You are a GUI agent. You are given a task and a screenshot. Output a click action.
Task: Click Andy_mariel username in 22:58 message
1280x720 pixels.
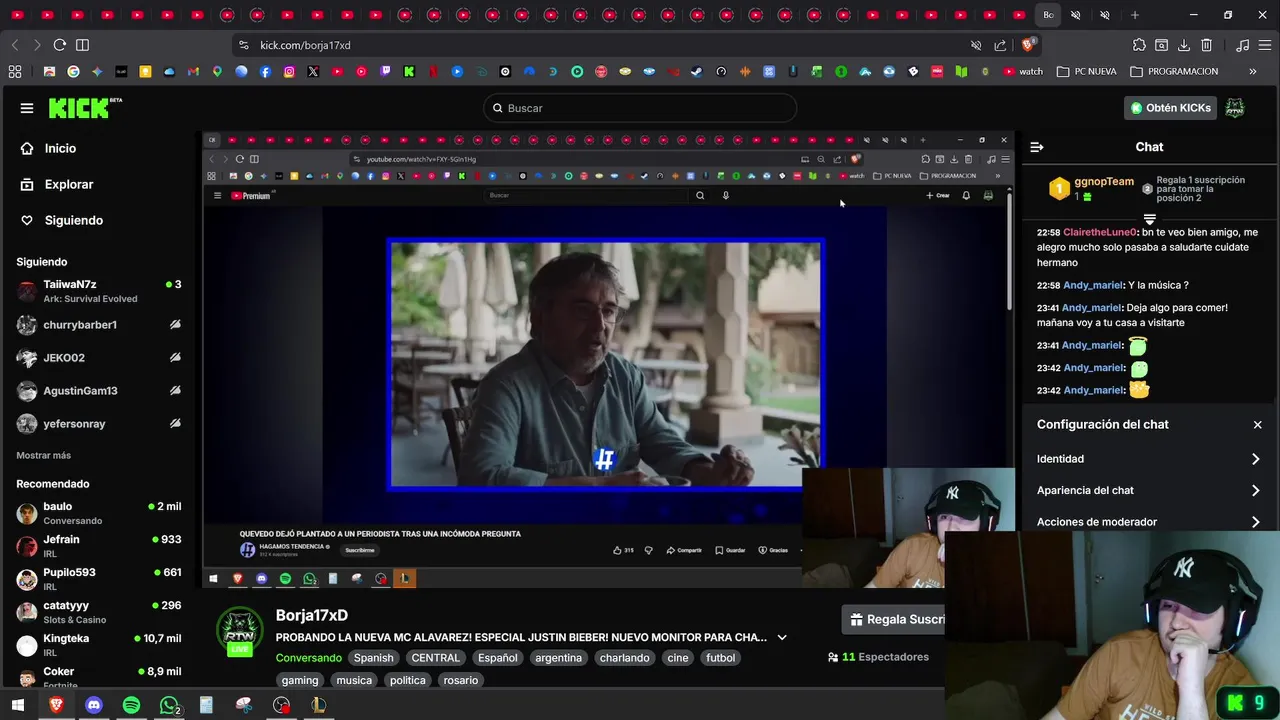[1093, 285]
